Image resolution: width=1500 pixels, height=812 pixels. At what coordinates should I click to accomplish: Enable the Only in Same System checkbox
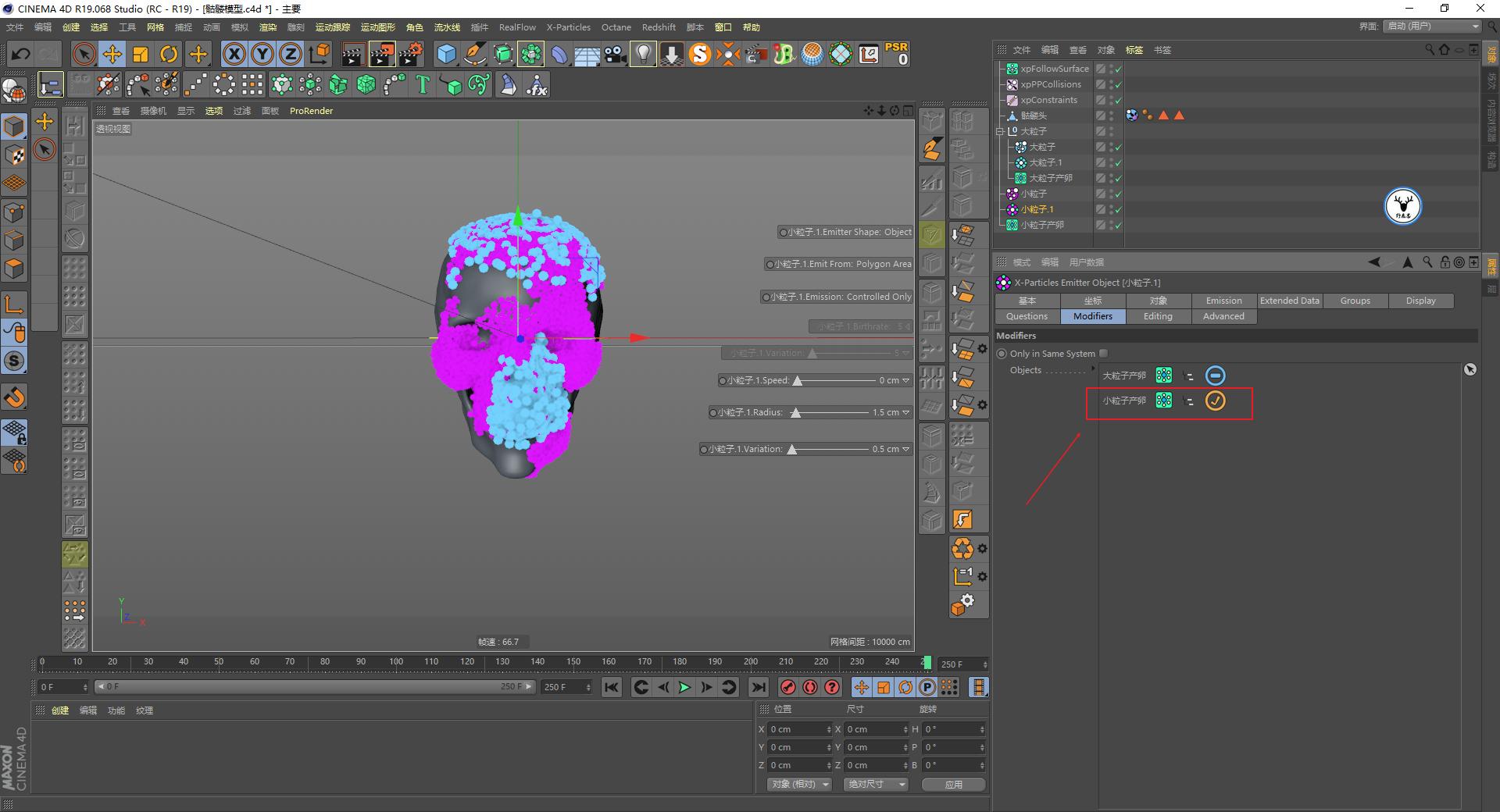click(1103, 353)
